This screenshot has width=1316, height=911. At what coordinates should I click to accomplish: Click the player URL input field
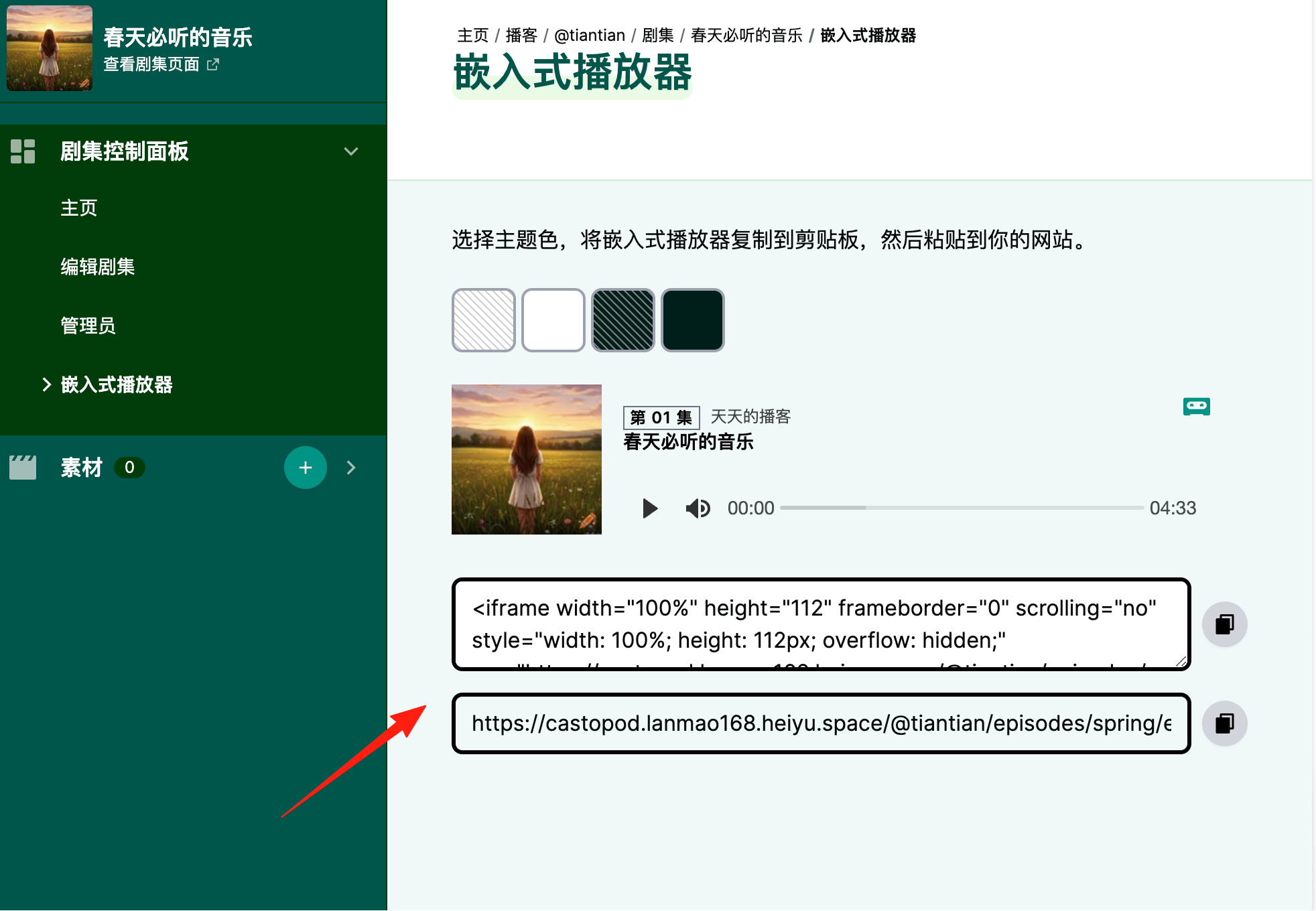click(x=821, y=723)
